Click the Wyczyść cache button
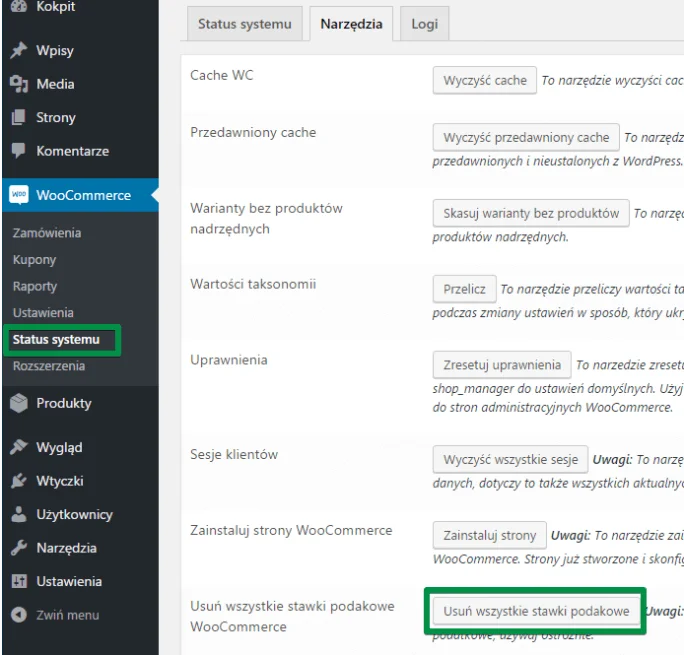The height and width of the screenshot is (655, 684). (x=485, y=80)
